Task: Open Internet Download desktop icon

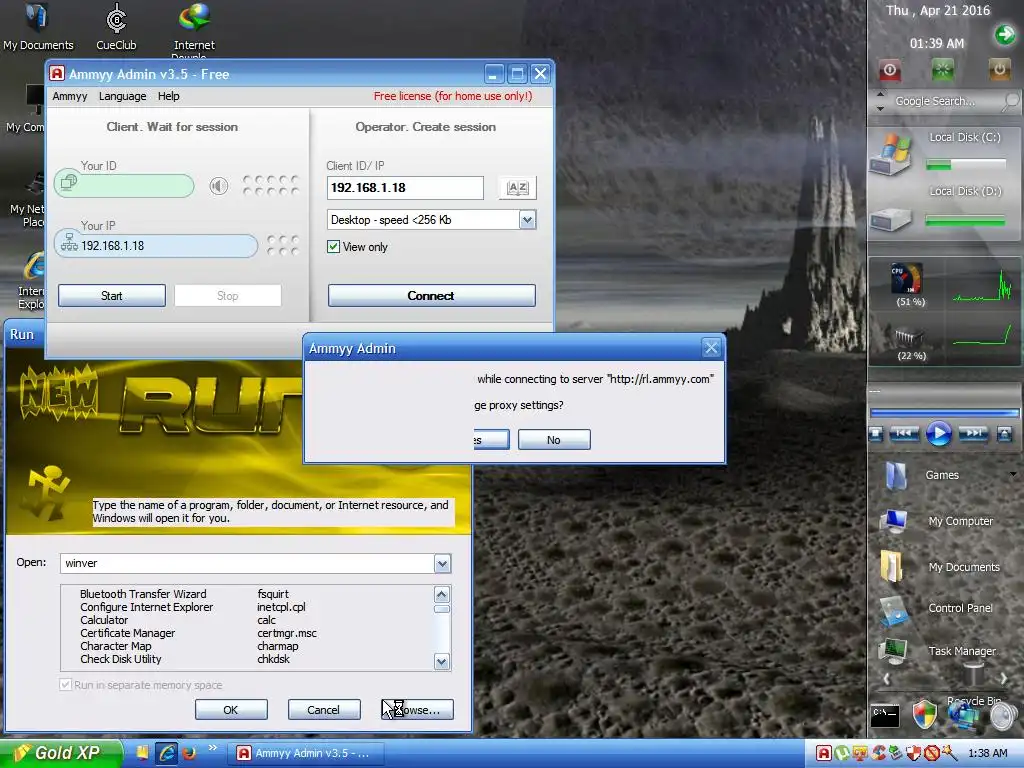Action: coord(194,29)
